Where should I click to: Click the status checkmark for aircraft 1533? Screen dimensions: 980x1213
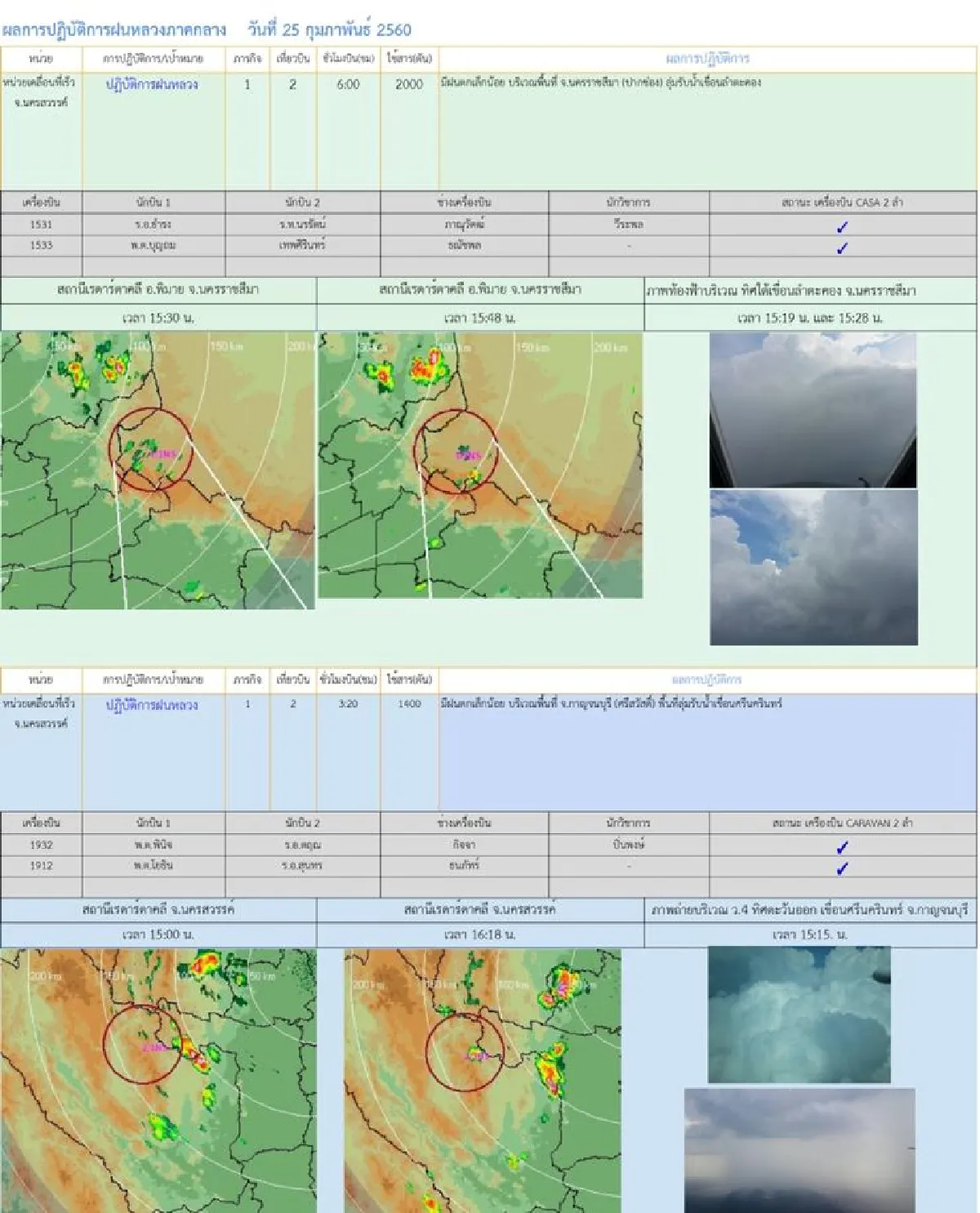coord(842,248)
